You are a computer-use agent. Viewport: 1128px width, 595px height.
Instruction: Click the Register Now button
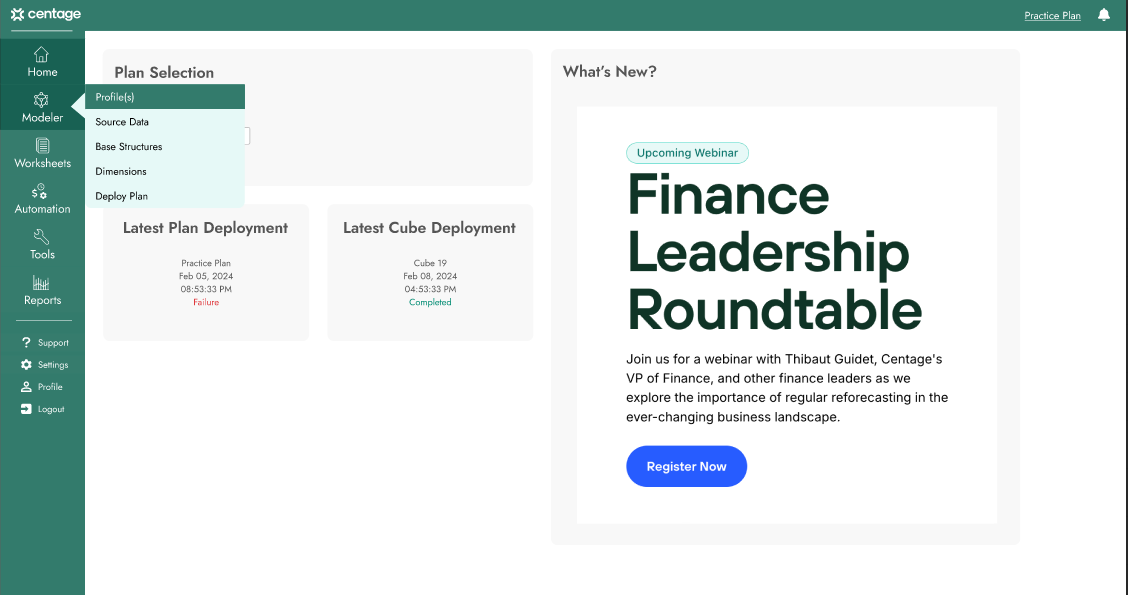686,466
